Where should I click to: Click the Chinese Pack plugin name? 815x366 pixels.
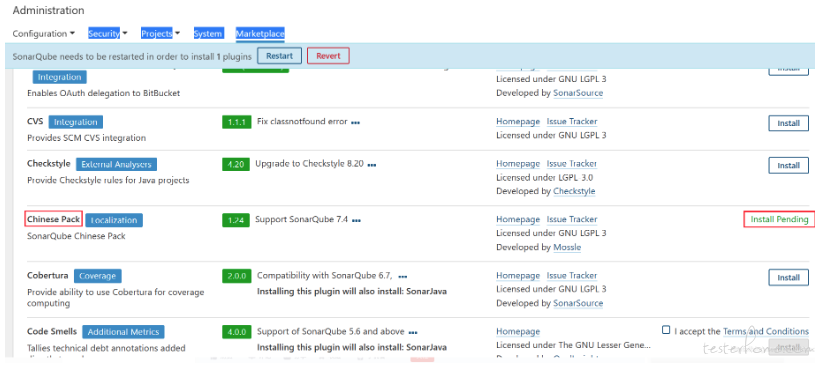[54, 219]
